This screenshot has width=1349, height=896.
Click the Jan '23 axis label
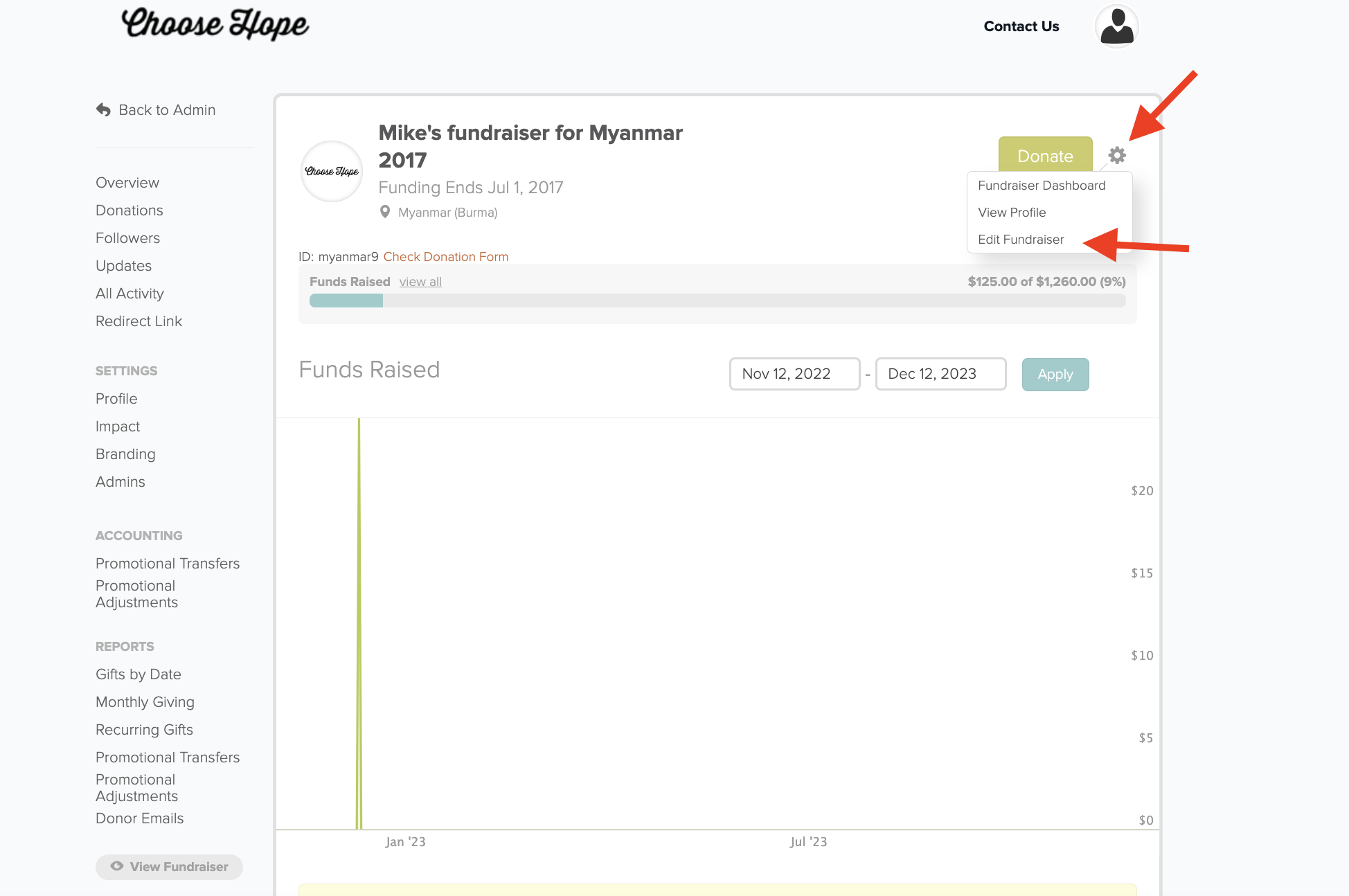[405, 842]
